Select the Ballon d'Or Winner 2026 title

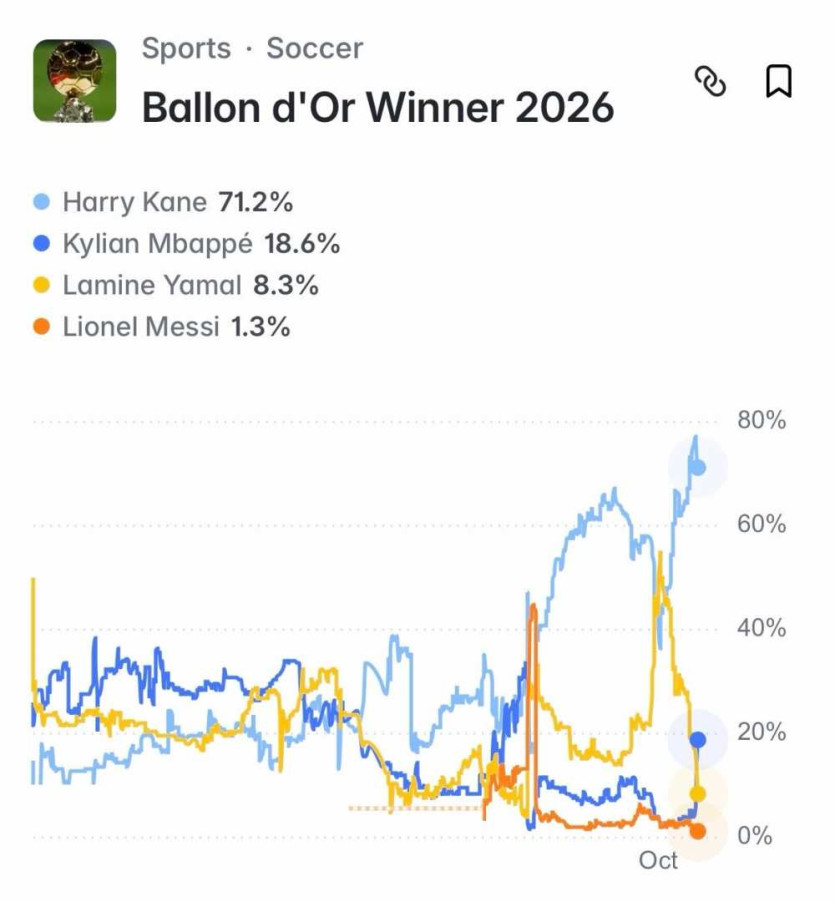click(x=378, y=108)
